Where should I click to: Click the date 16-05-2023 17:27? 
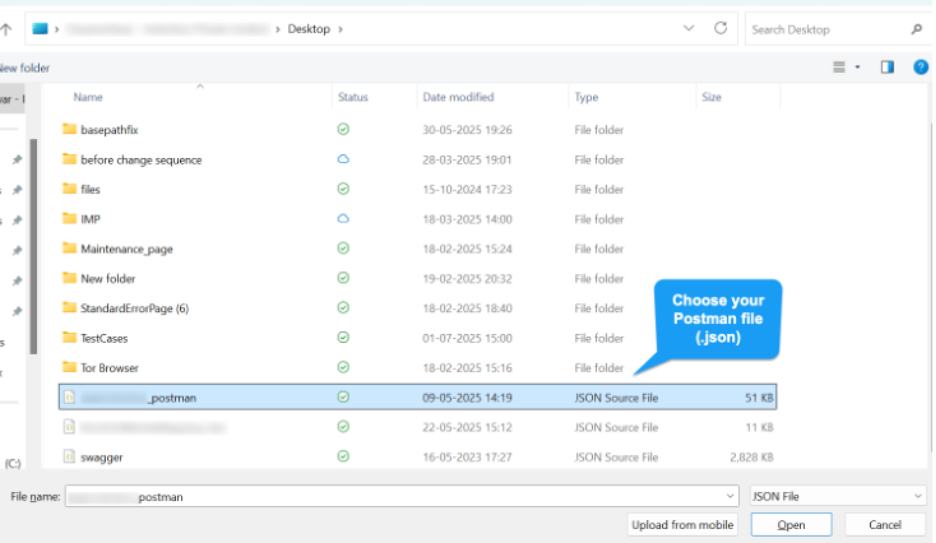click(467, 457)
